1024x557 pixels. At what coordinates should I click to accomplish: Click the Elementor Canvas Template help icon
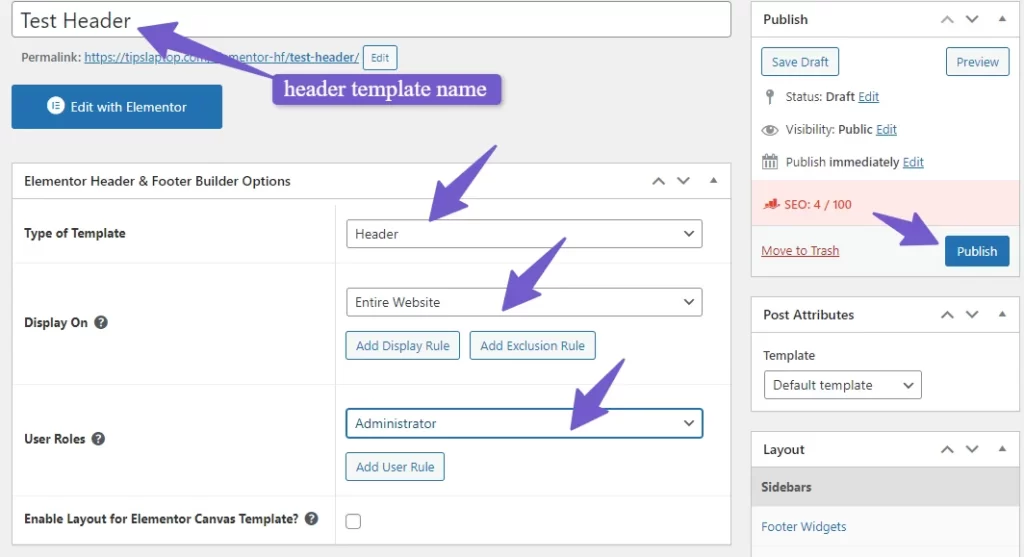[x=312, y=518]
